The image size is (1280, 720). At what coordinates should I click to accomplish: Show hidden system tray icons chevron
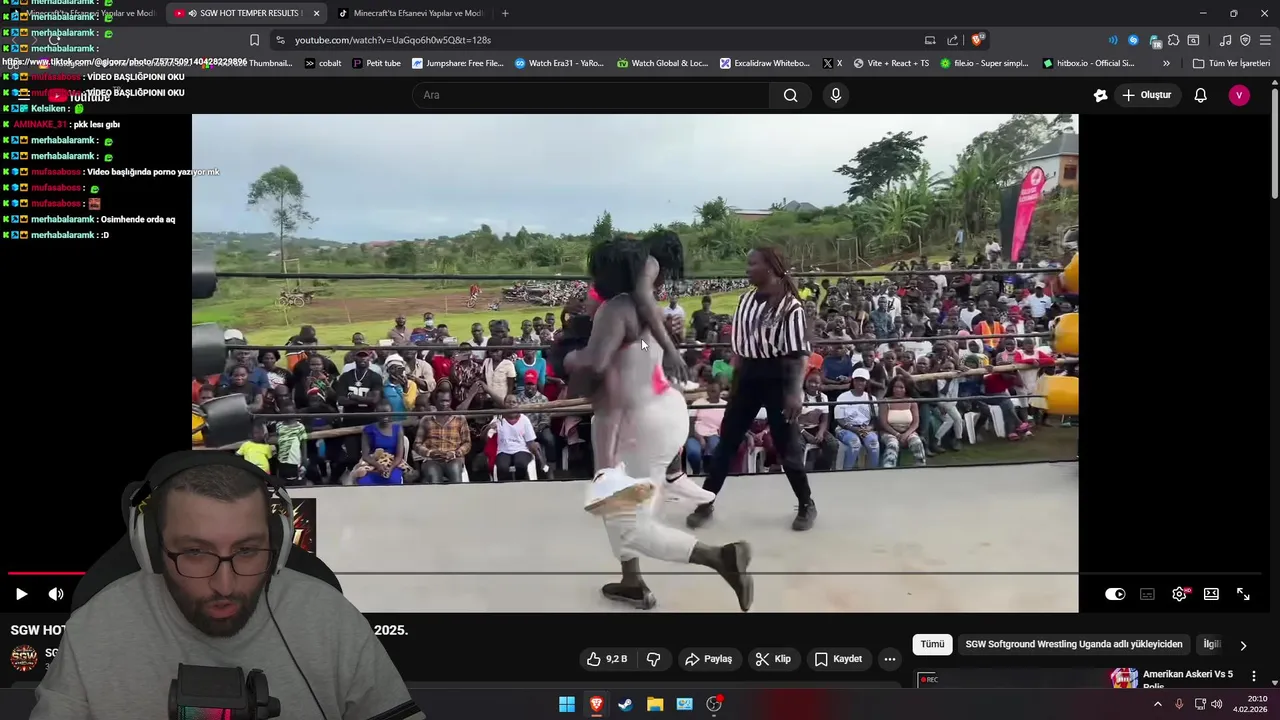1158,704
